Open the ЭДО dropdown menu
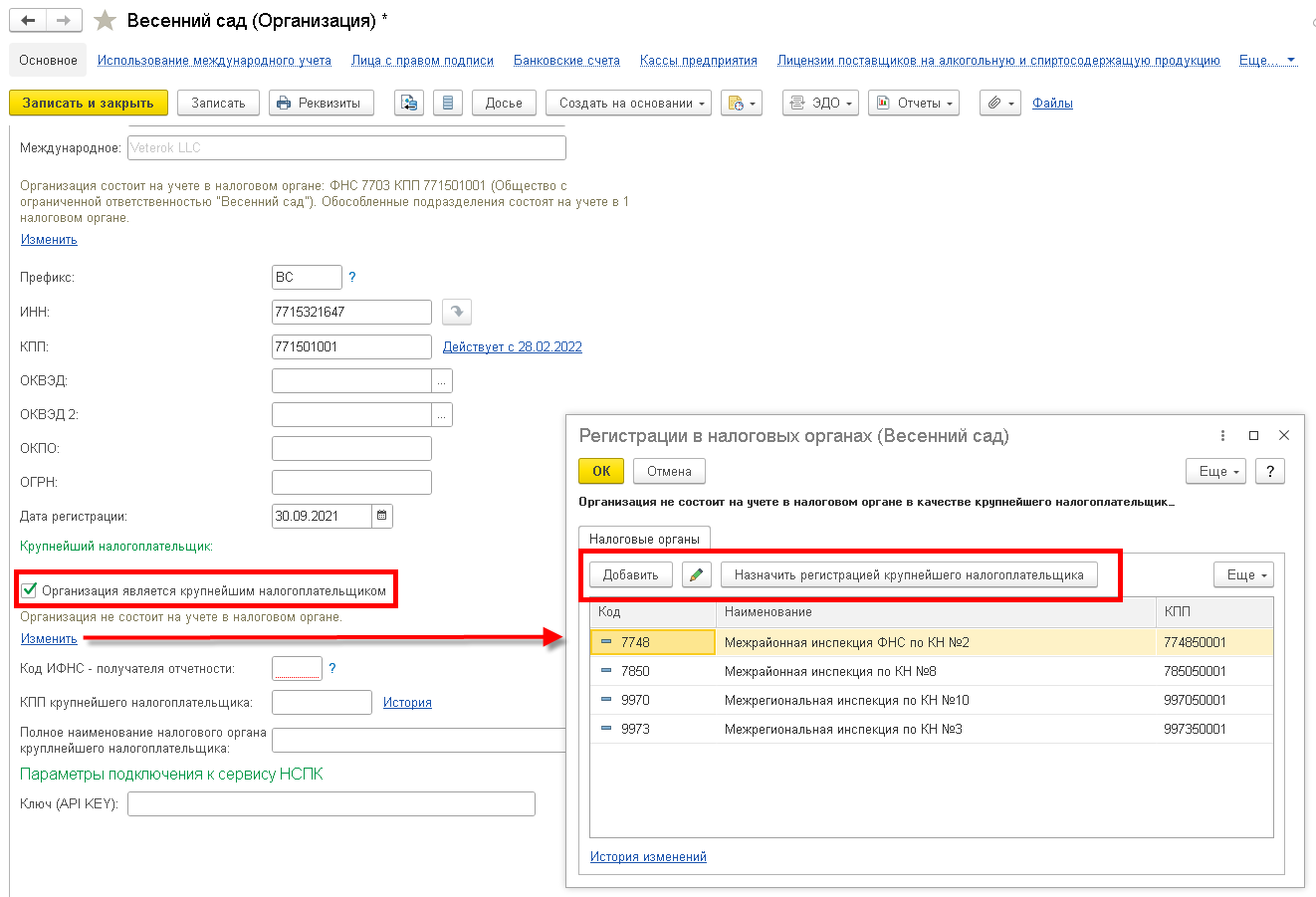Viewport: 1316px width, 897px height. point(820,103)
